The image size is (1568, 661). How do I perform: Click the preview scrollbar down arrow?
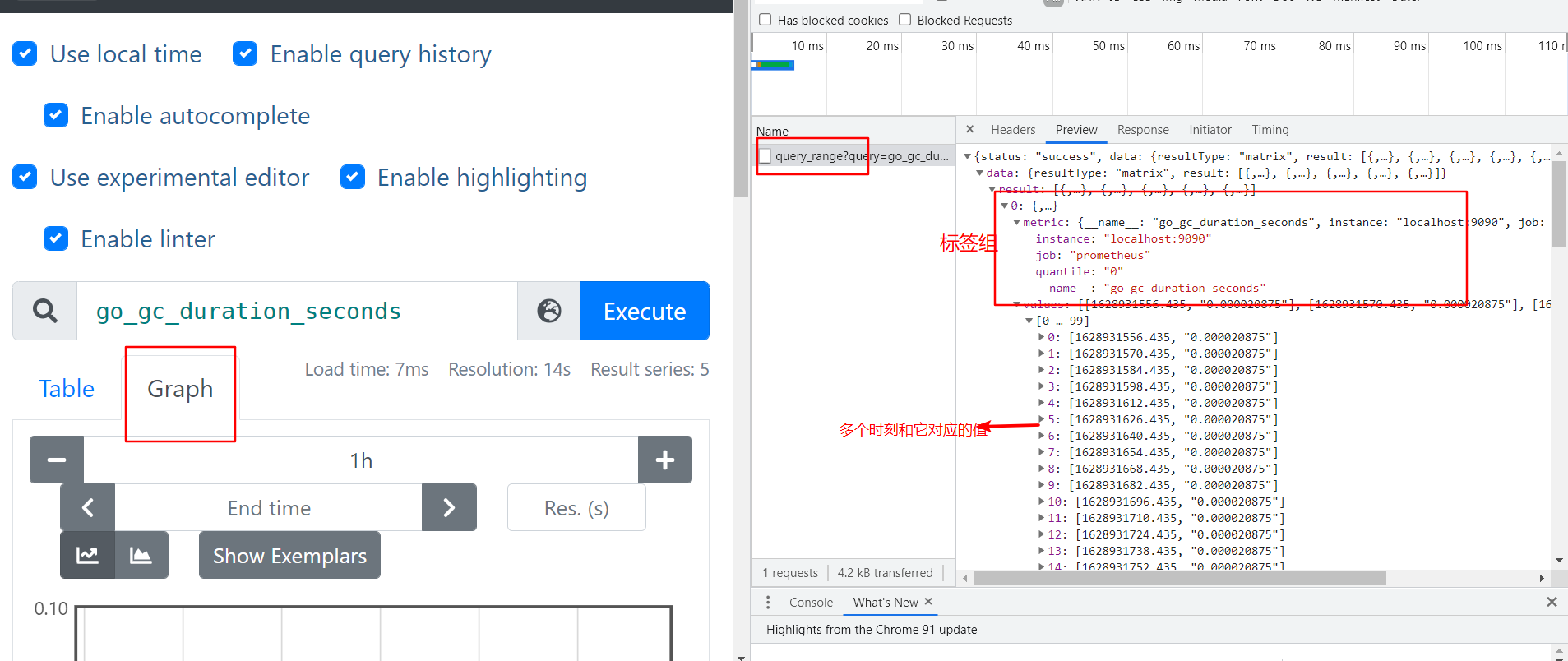pyautogui.click(x=1559, y=560)
